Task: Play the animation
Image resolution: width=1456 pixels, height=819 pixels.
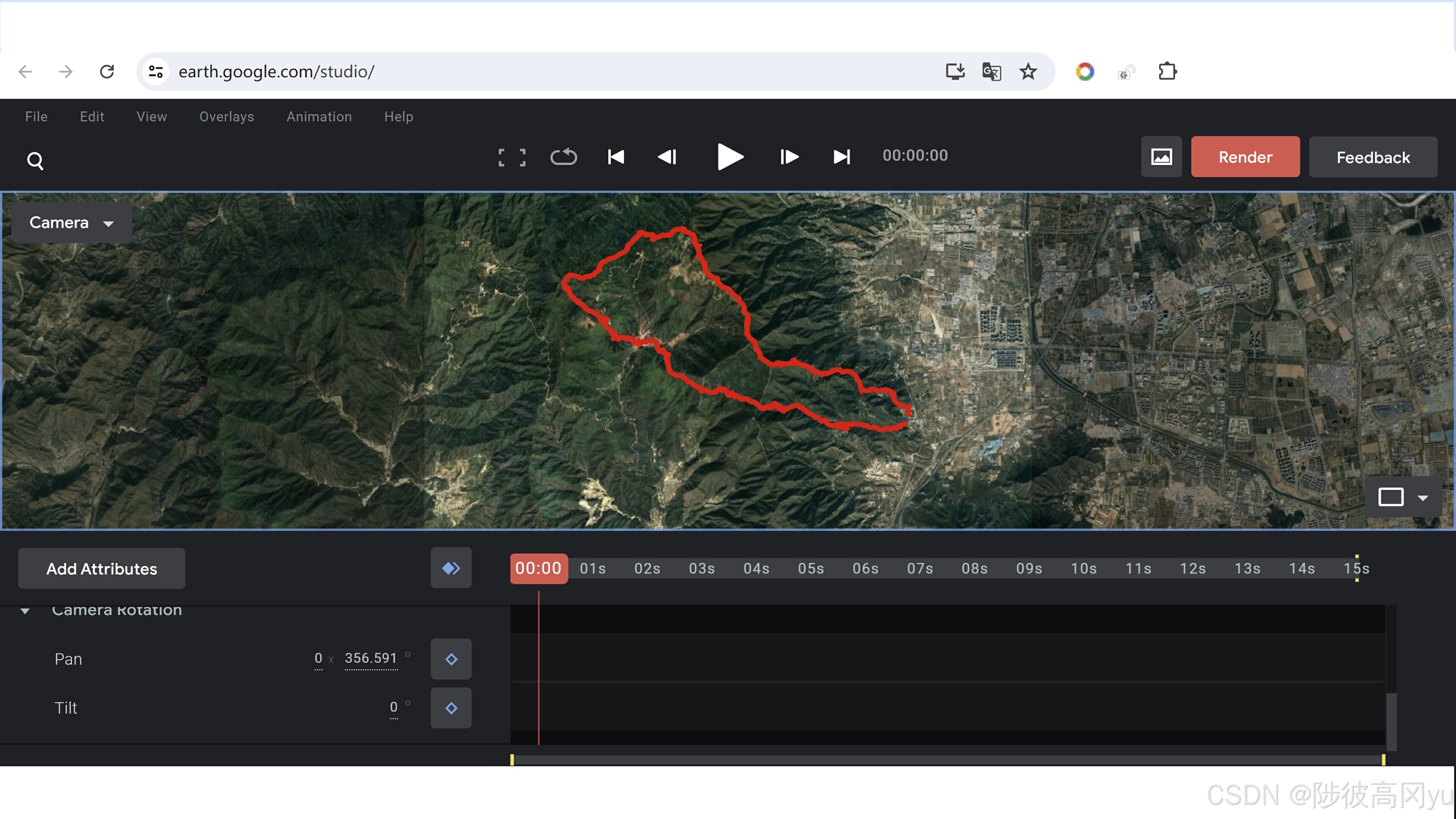Action: click(729, 157)
